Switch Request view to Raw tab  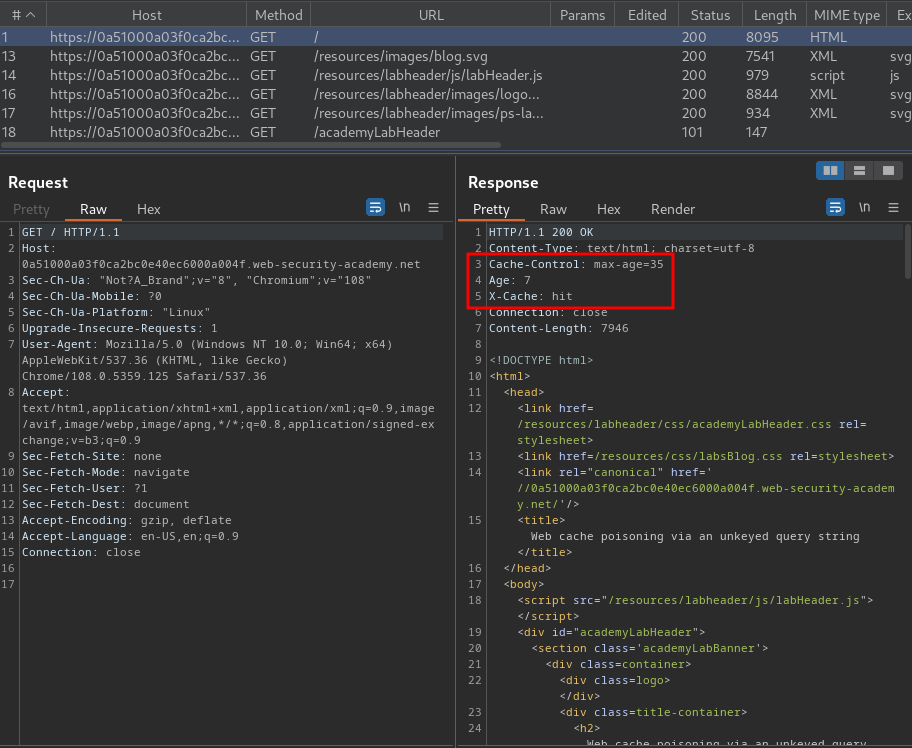click(x=93, y=209)
